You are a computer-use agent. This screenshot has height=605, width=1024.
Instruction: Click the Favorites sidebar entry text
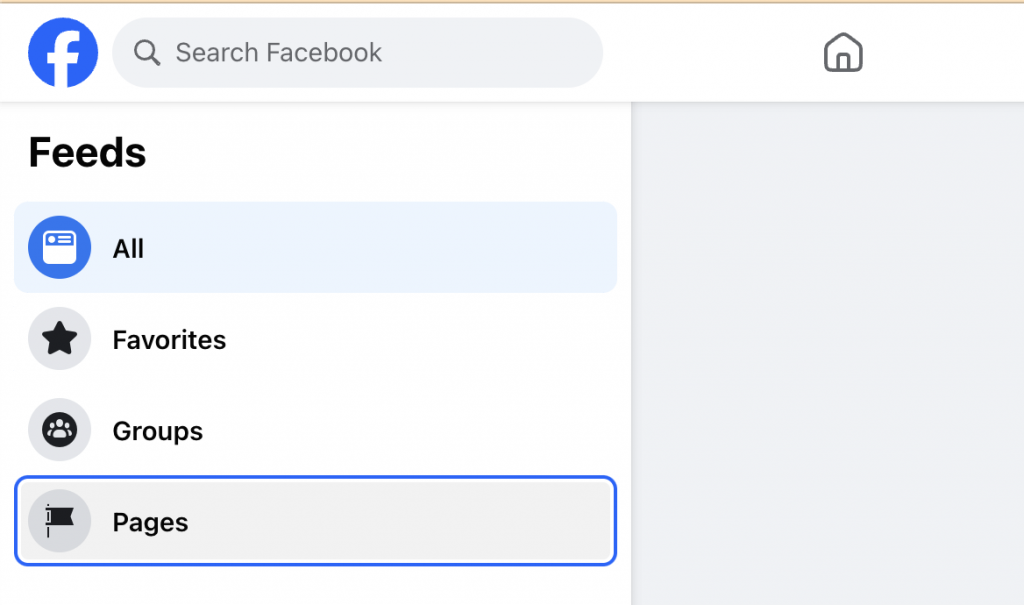pos(169,339)
